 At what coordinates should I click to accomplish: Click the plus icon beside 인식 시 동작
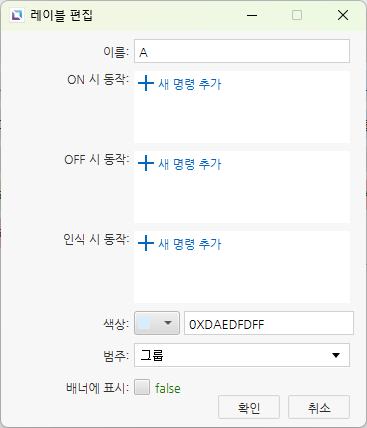point(146,243)
